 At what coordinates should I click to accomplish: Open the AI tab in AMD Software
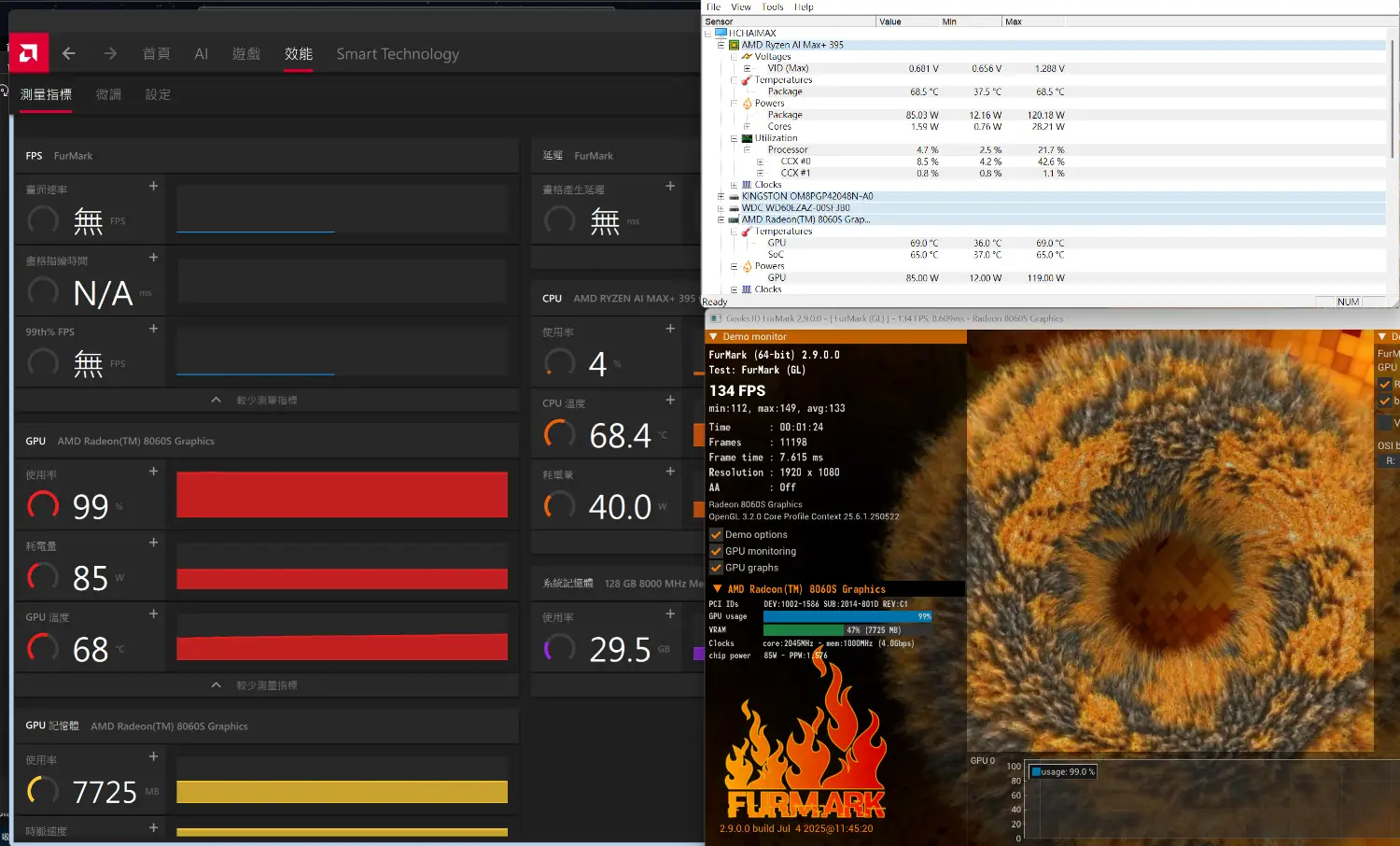[202, 54]
